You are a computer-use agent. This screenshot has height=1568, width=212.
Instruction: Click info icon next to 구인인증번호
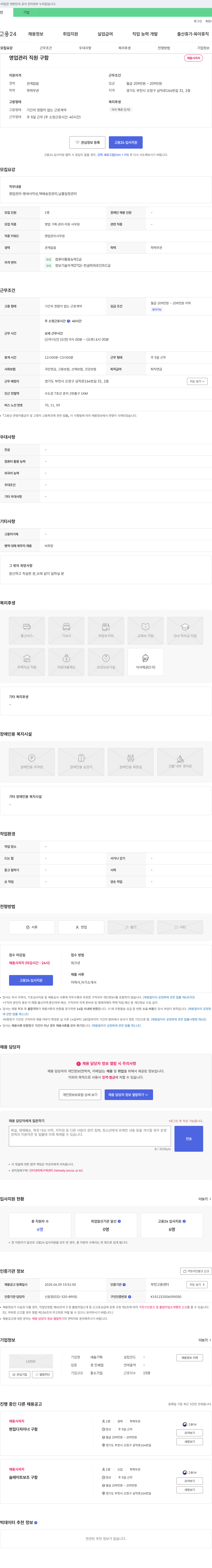point(130,1297)
